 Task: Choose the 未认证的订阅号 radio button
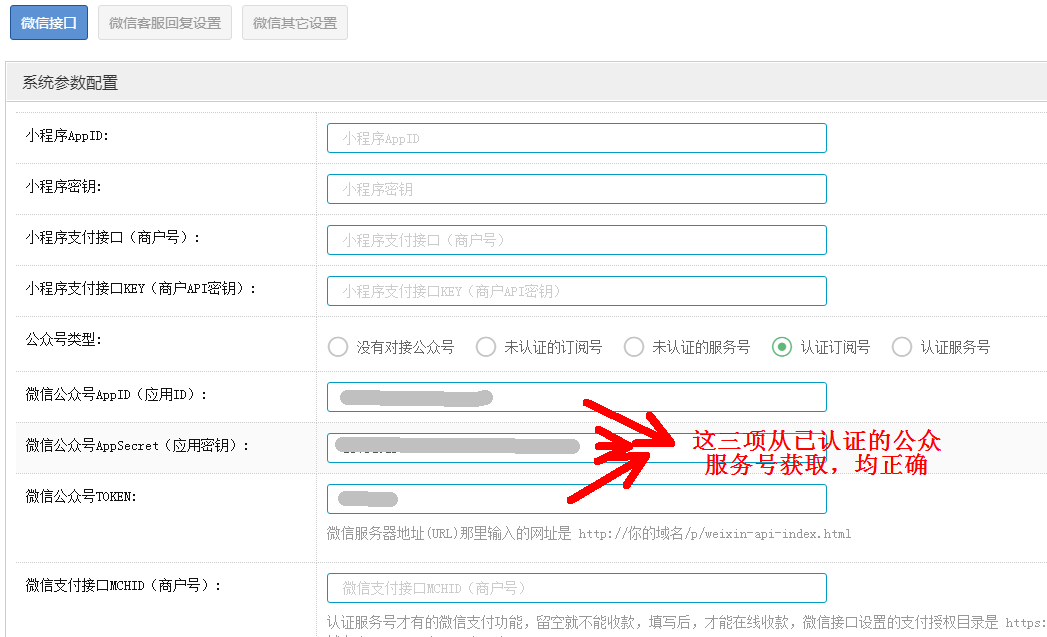[486, 347]
